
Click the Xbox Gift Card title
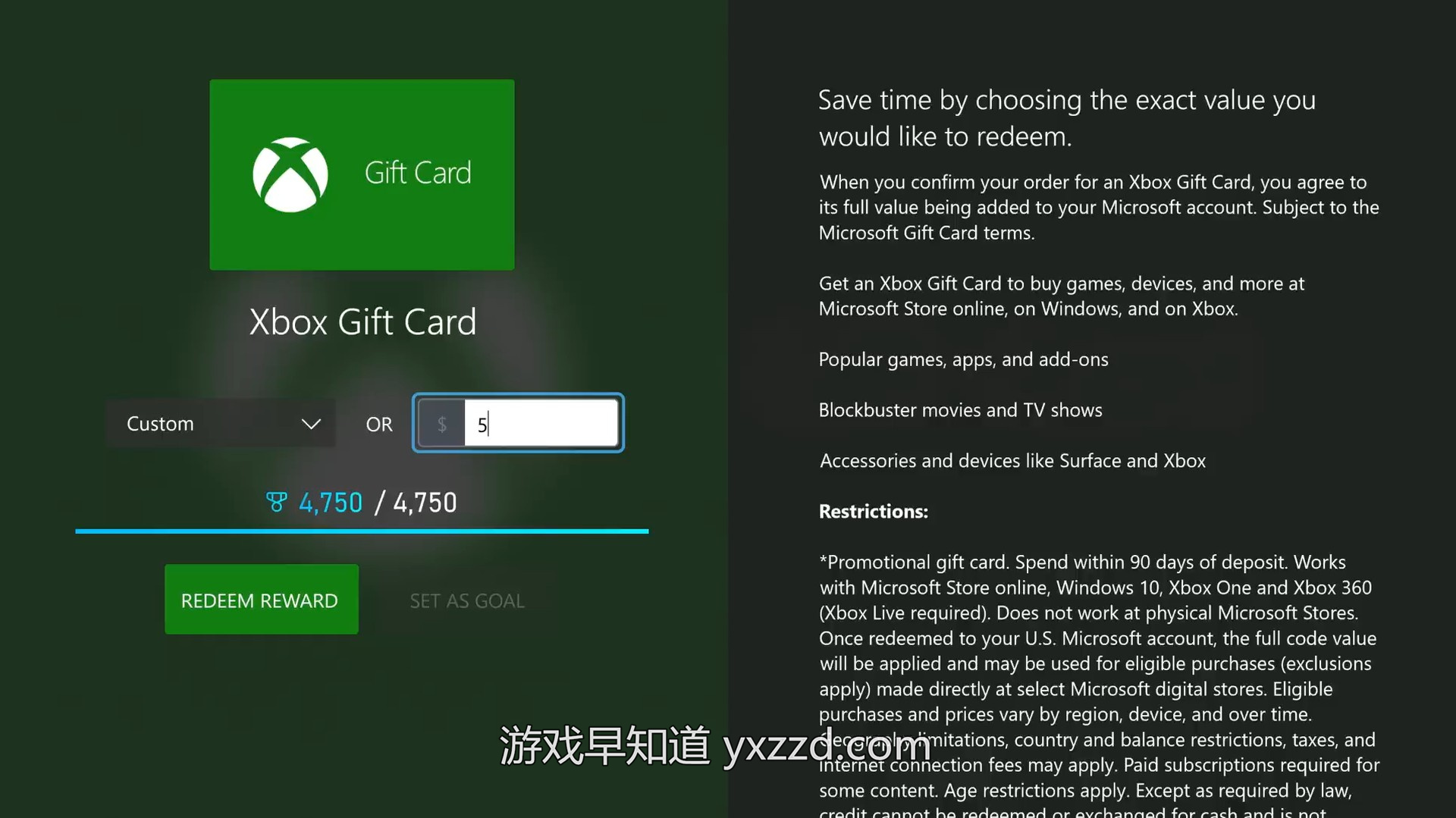pos(363,322)
